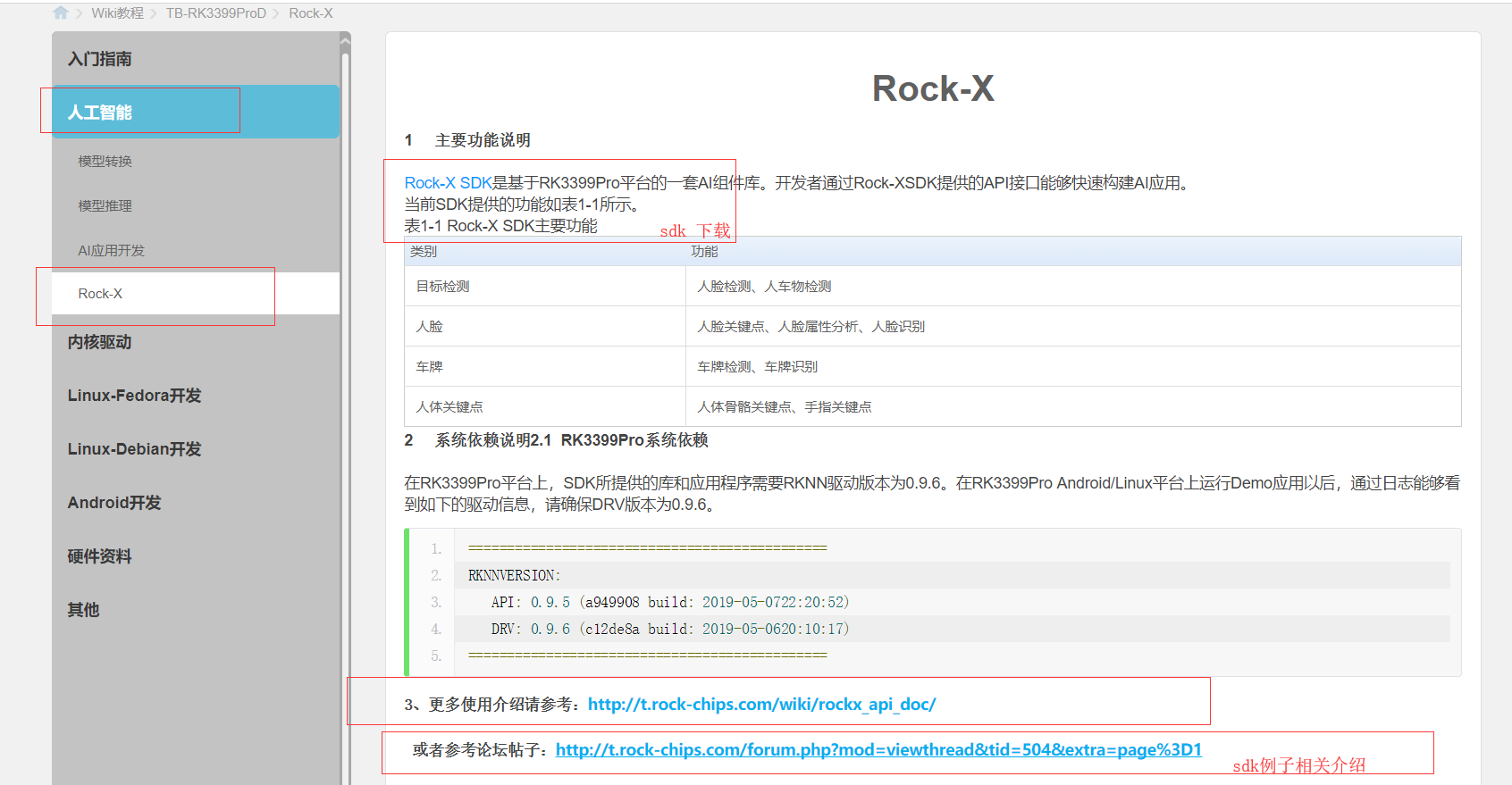Open the Rock-X SDK download link

(449, 183)
